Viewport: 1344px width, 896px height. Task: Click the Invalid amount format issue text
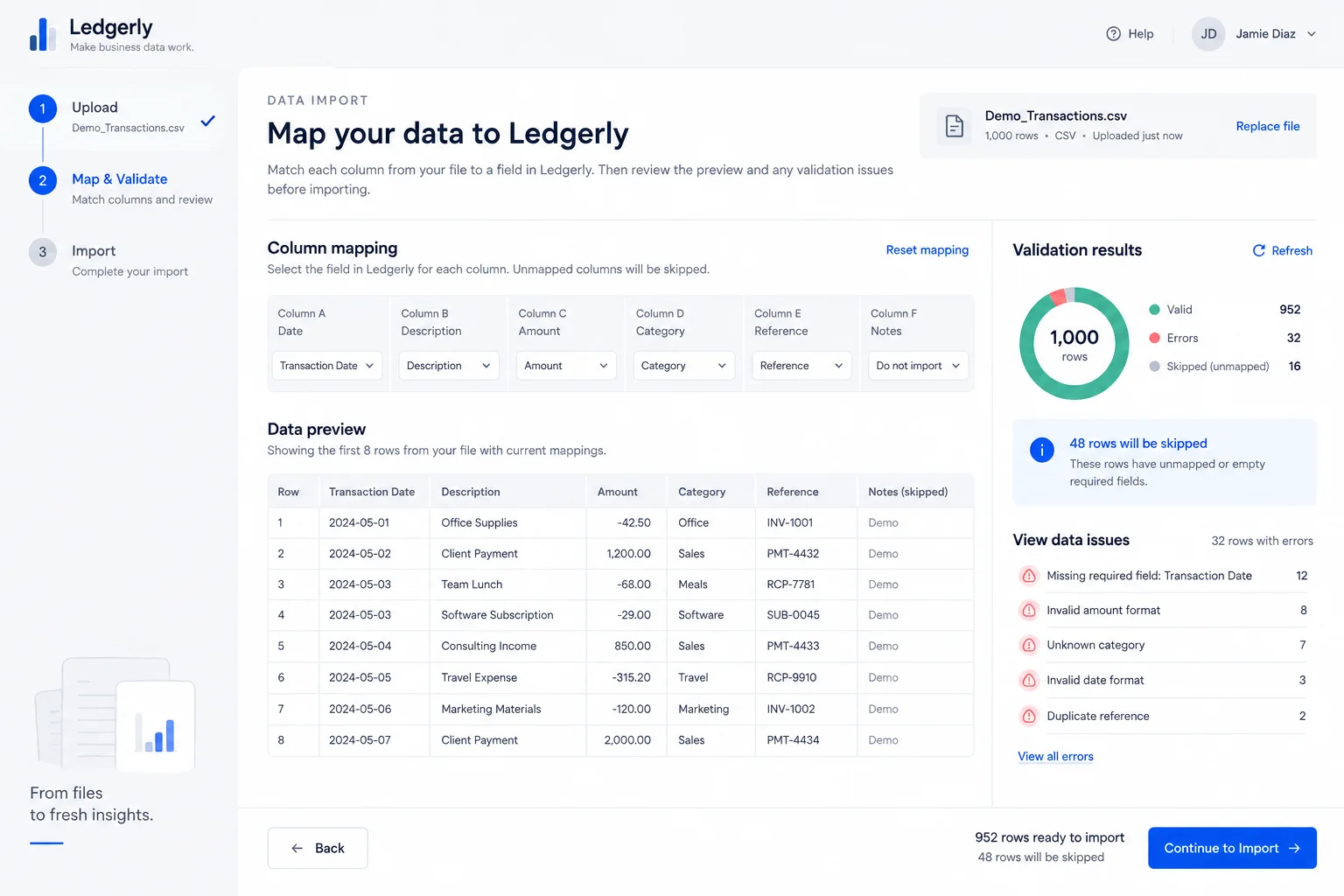coord(1103,611)
